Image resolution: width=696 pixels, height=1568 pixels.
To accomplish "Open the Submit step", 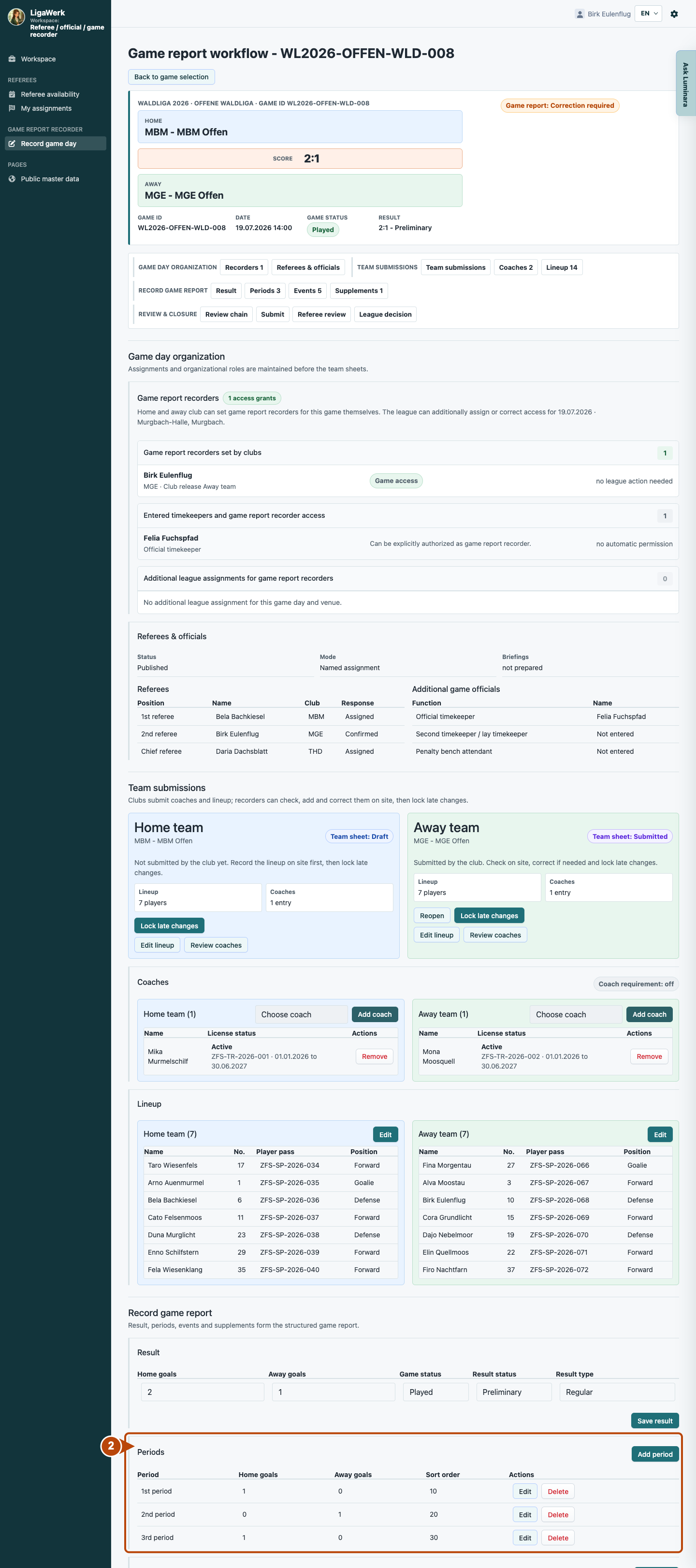I will pyautogui.click(x=273, y=314).
